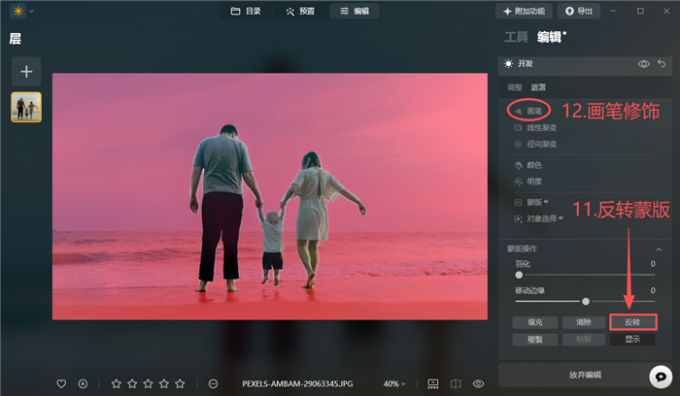The height and width of the screenshot is (396, 680).
Task: Toggle the filmstrip display icon
Action: coord(433,384)
